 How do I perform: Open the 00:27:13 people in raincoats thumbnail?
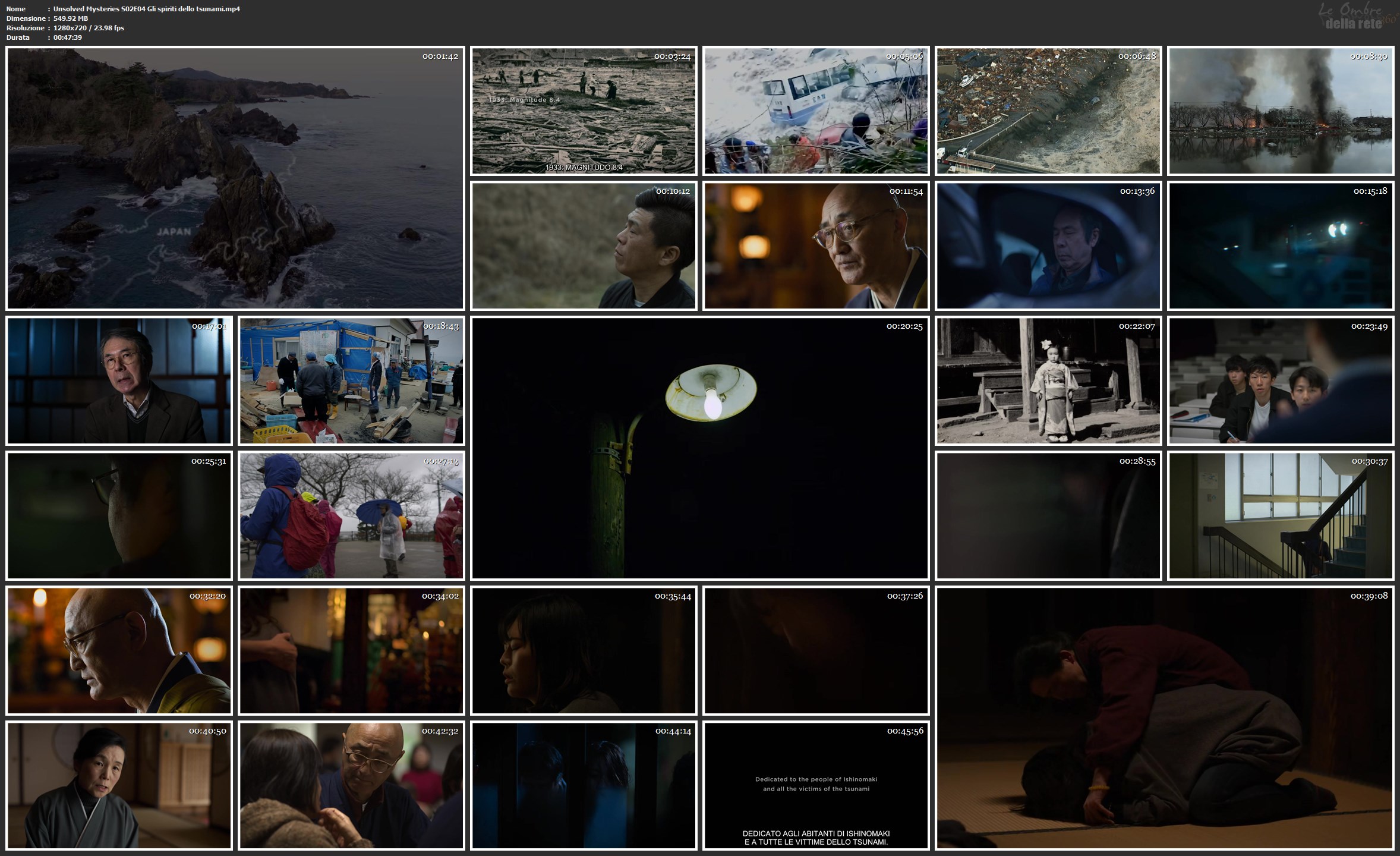[351, 516]
